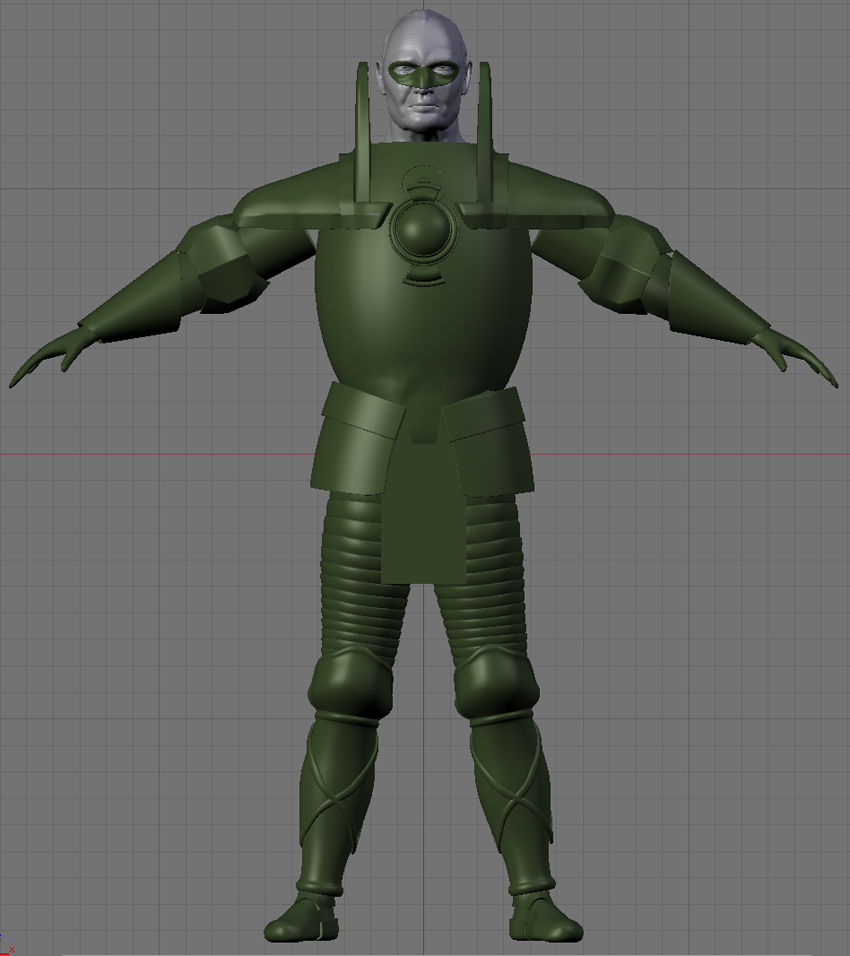Select the knee pad on the viewer-right leg
Screen dimensions: 850x956
coord(495,682)
